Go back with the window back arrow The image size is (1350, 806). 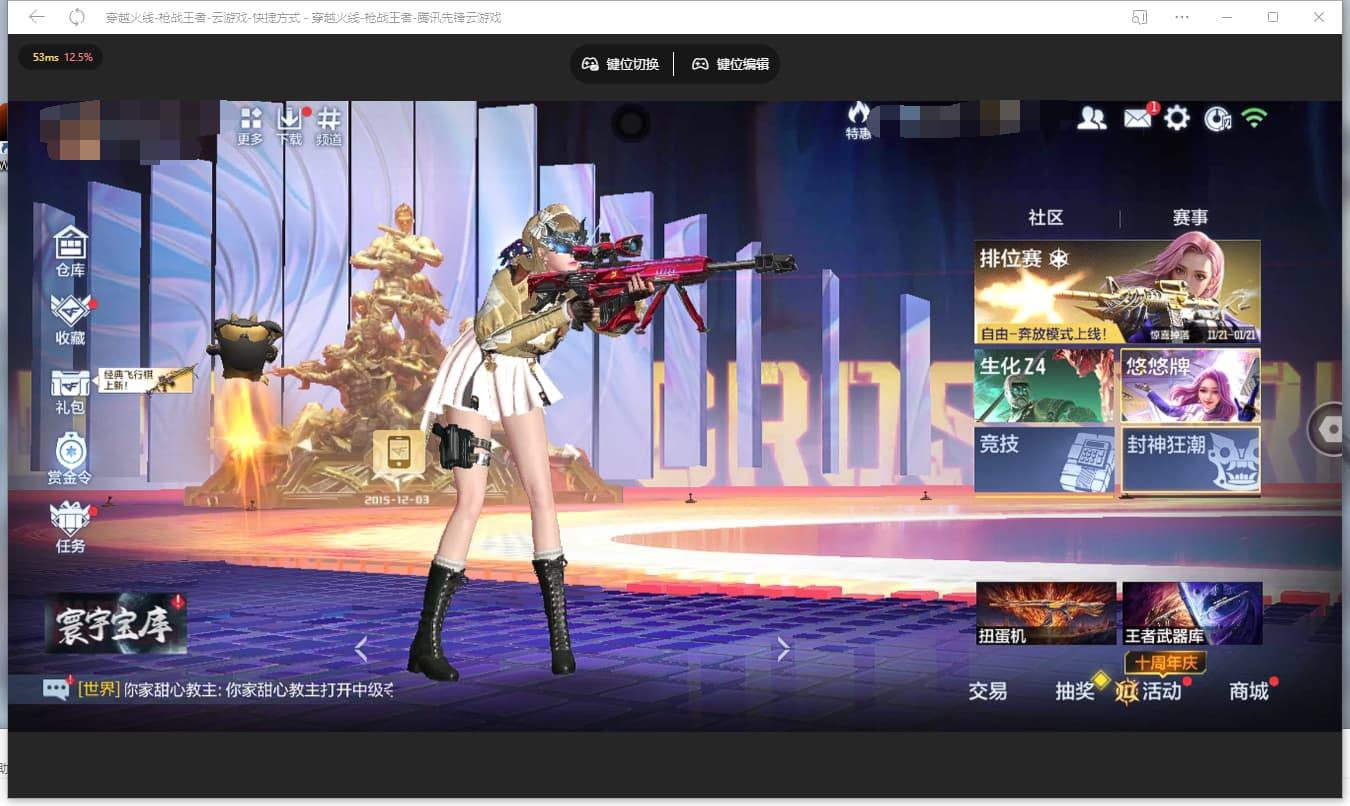[37, 17]
